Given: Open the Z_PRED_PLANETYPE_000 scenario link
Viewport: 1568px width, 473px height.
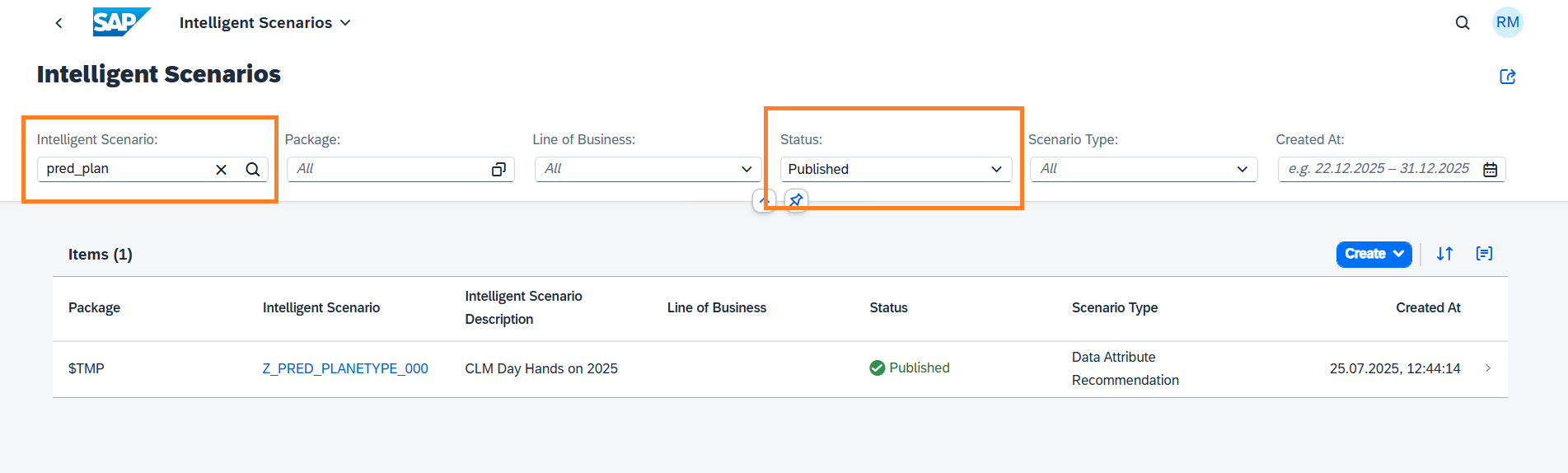Looking at the screenshot, I should click(345, 368).
